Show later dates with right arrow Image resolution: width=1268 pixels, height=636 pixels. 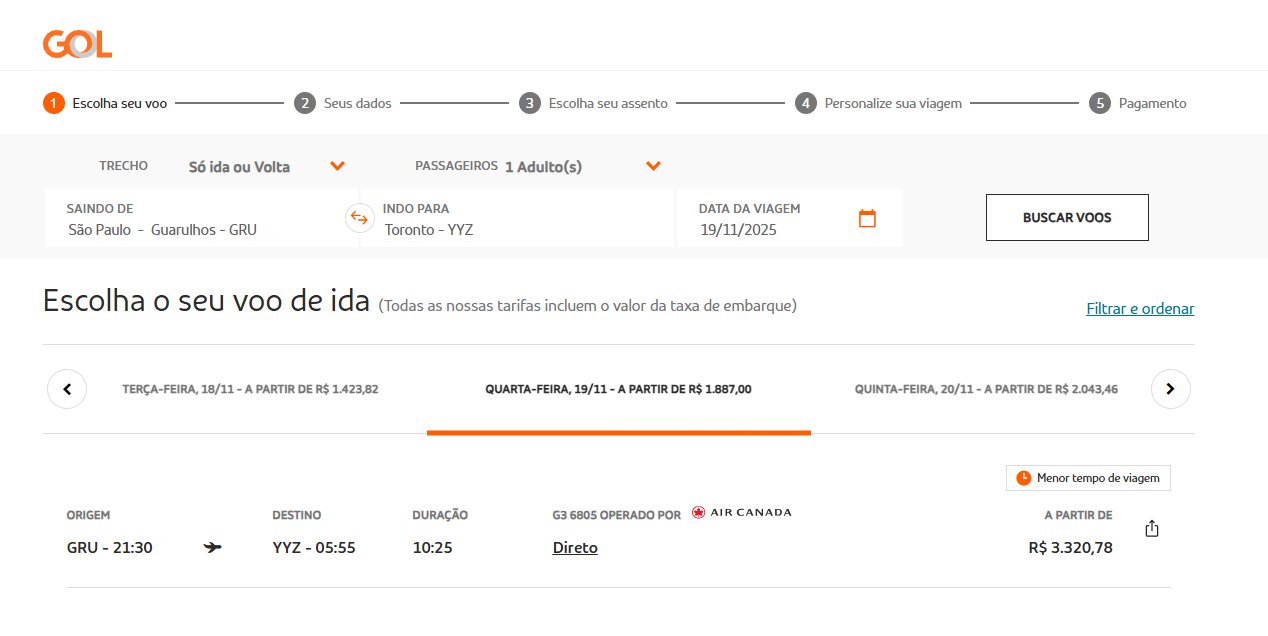tap(1170, 389)
